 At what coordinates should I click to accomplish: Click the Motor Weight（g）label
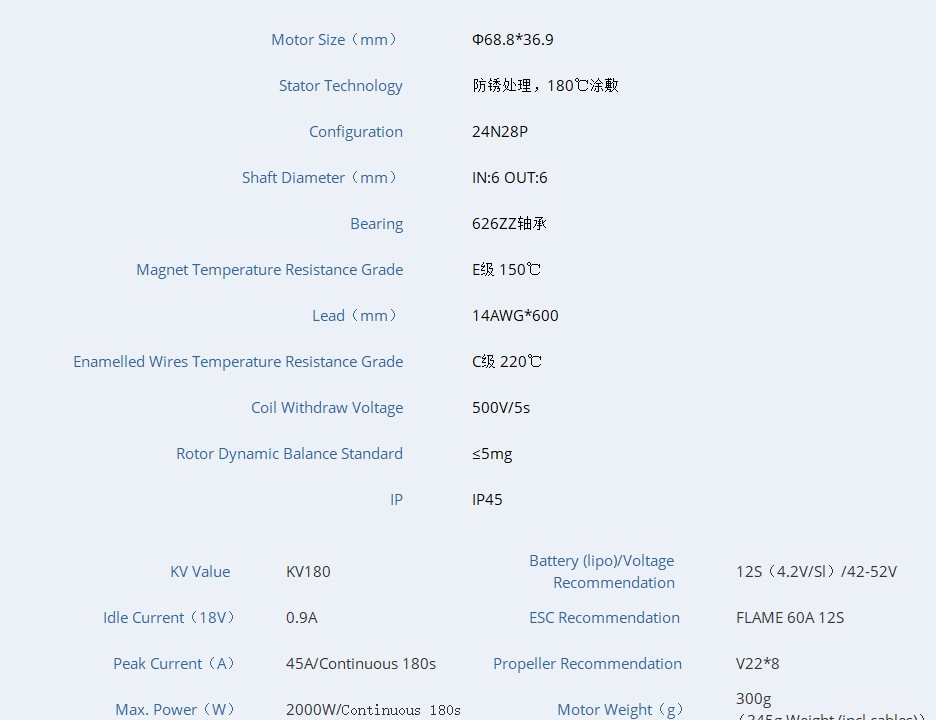pyautogui.click(x=620, y=709)
